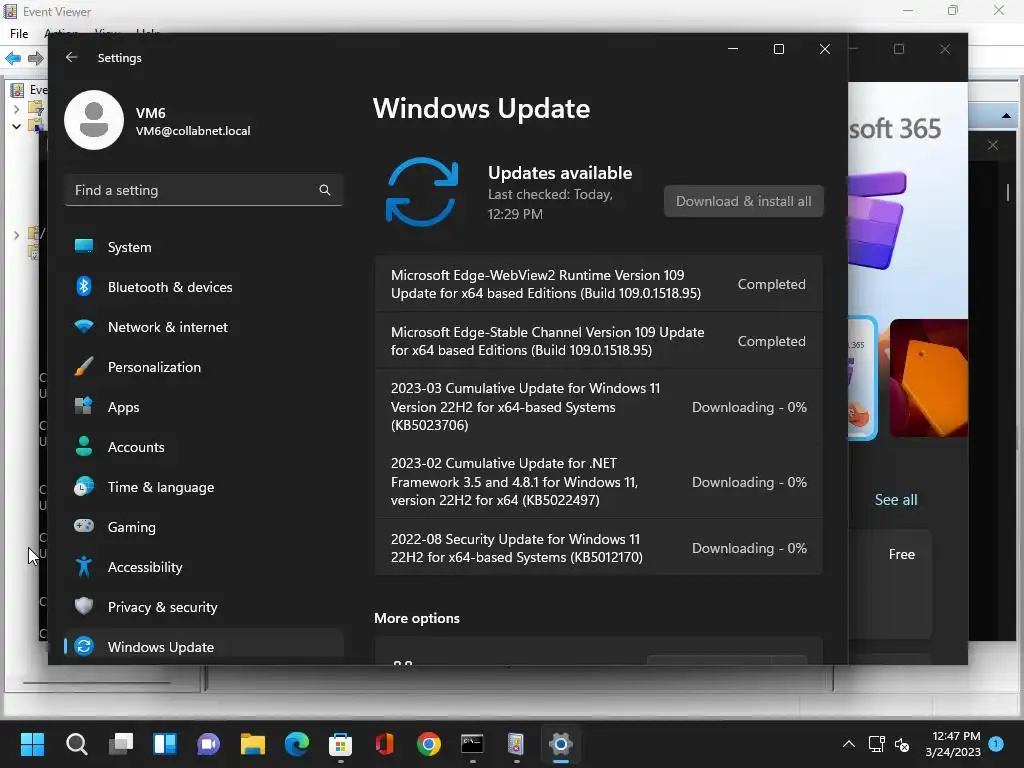This screenshot has height=768, width=1024.
Task: Open Widgets from the taskbar
Action: (x=165, y=744)
